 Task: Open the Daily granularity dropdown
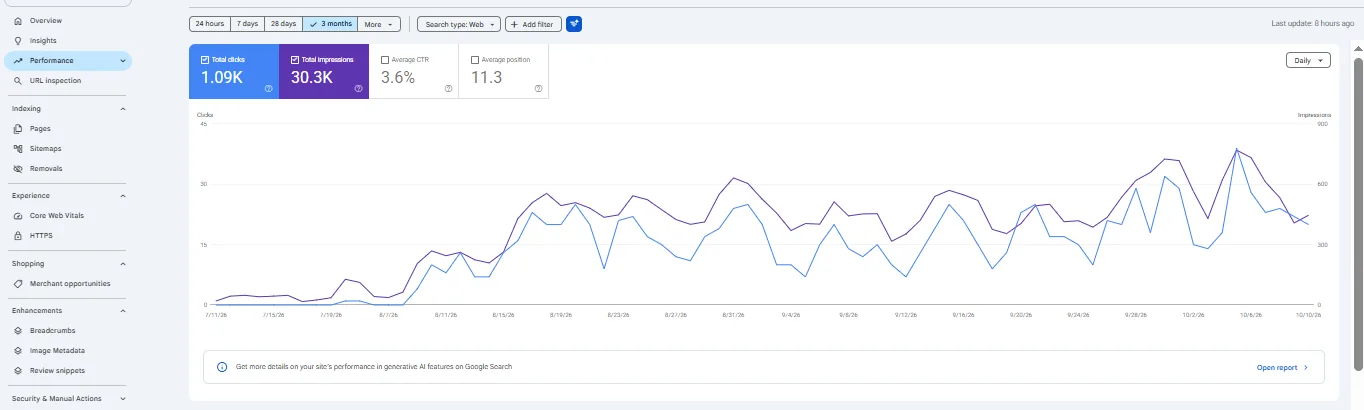pyautogui.click(x=1308, y=60)
